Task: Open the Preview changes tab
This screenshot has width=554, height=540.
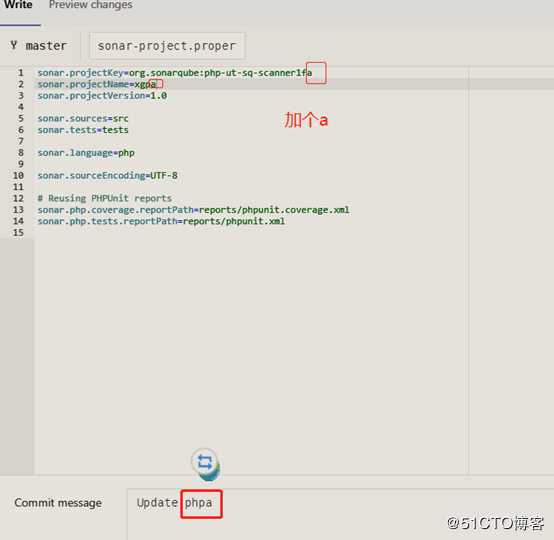Action: [x=90, y=5]
